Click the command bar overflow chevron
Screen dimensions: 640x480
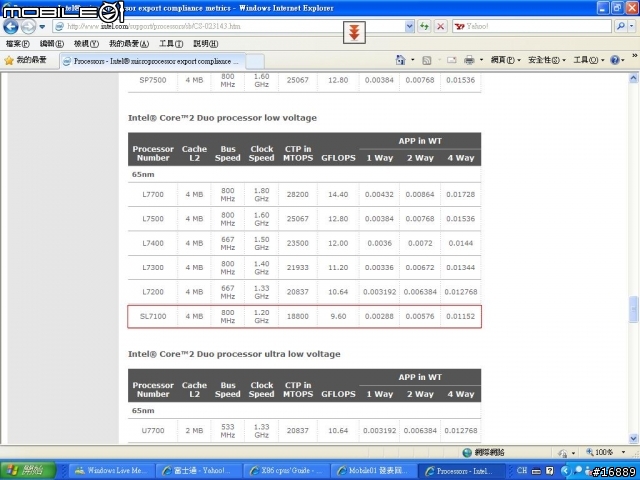pos(635,56)
